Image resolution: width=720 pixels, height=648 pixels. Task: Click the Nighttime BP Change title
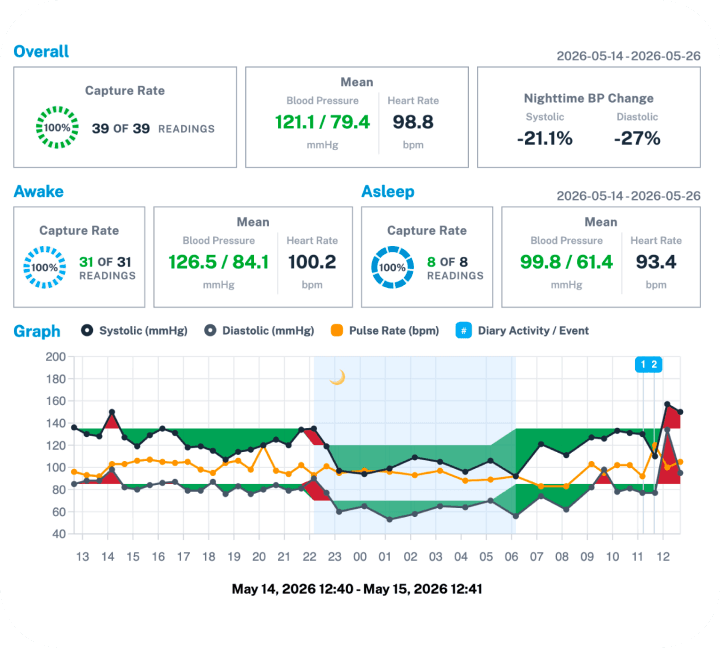(x=589, y=98)
